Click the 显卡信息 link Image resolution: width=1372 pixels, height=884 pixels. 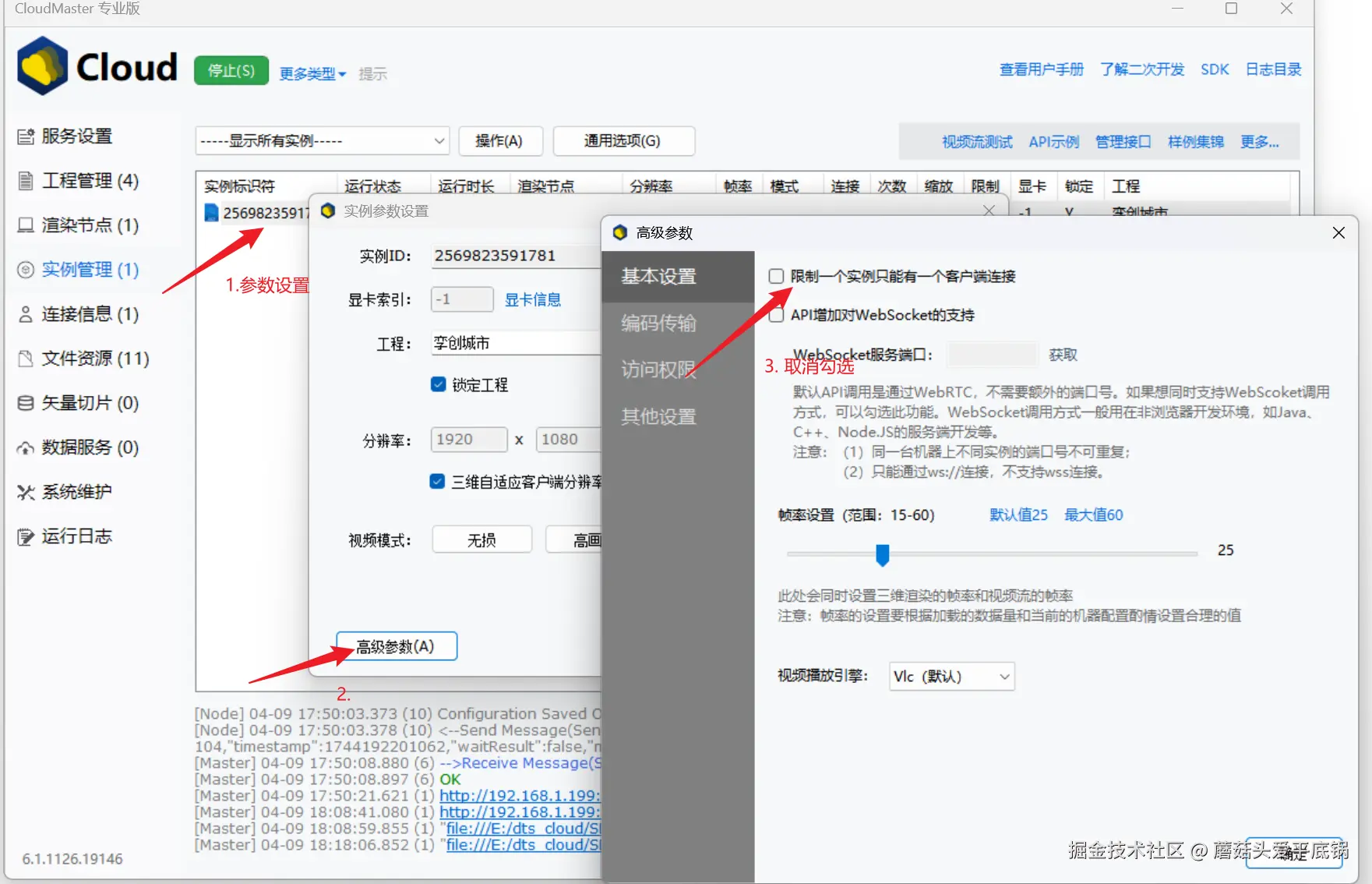pyautogui.click(x=533, y=299)
